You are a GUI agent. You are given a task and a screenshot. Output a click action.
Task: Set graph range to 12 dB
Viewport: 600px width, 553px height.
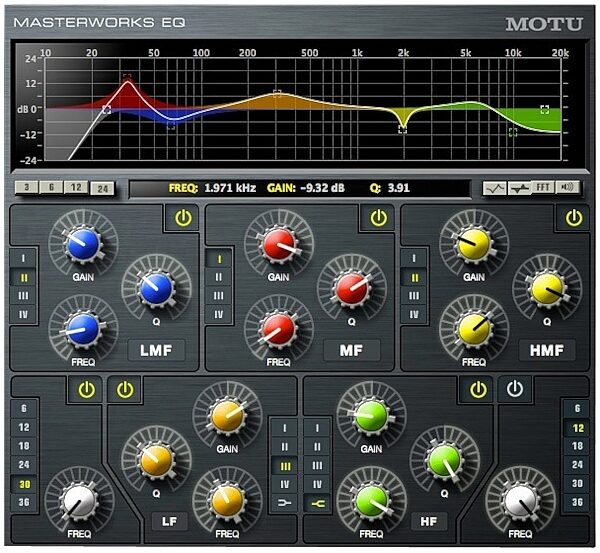[x=76, y=188]
